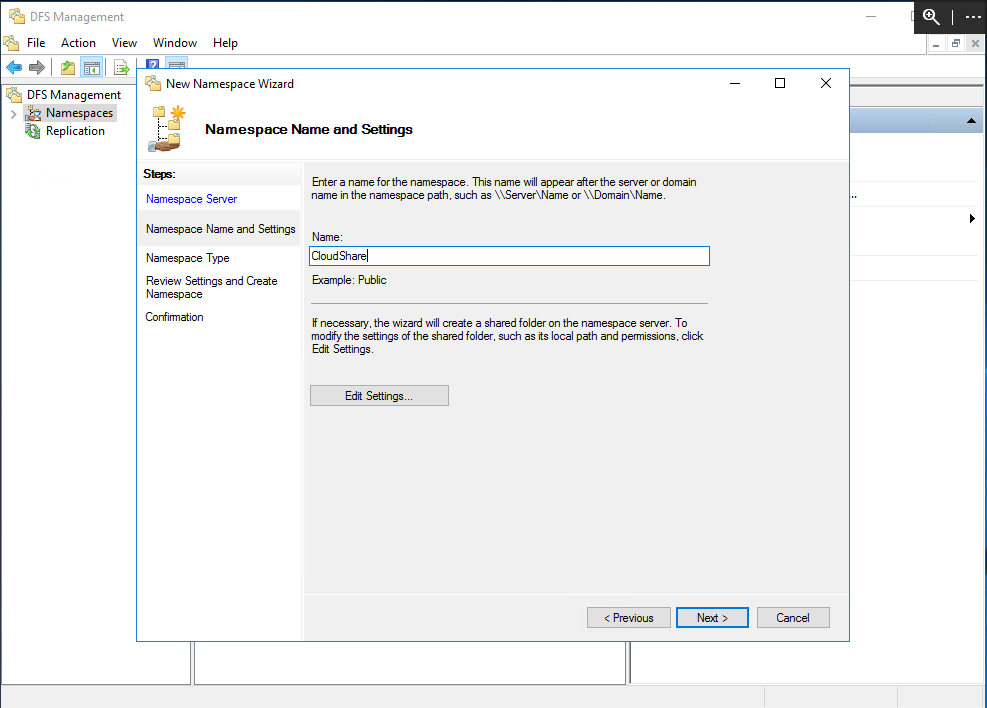The image size is (987, 708).
Task: Toggle the Show/Hide Action Pane icon
Action: [178, 64]
